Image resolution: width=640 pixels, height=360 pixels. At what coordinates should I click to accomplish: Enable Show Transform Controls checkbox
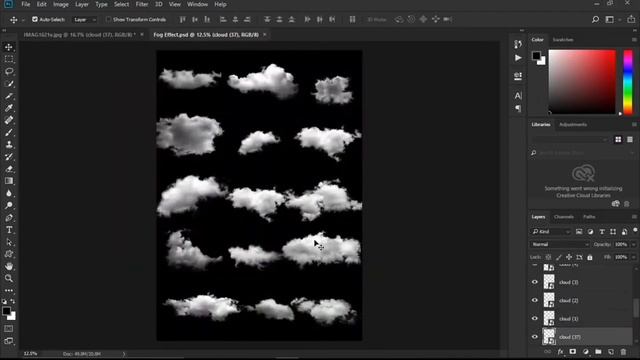[108, 19]
